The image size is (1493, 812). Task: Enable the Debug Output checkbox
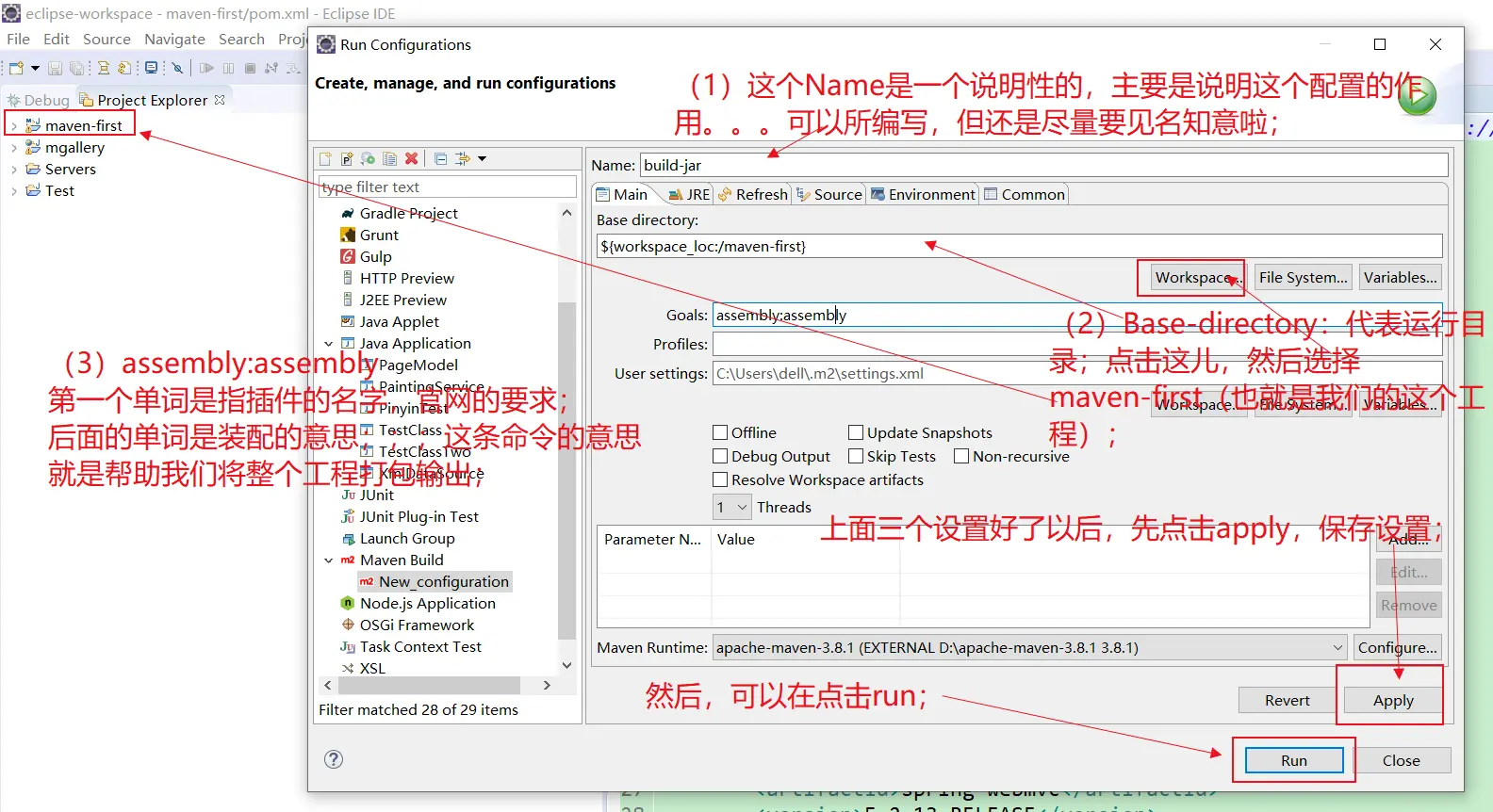tap(720, 457)
